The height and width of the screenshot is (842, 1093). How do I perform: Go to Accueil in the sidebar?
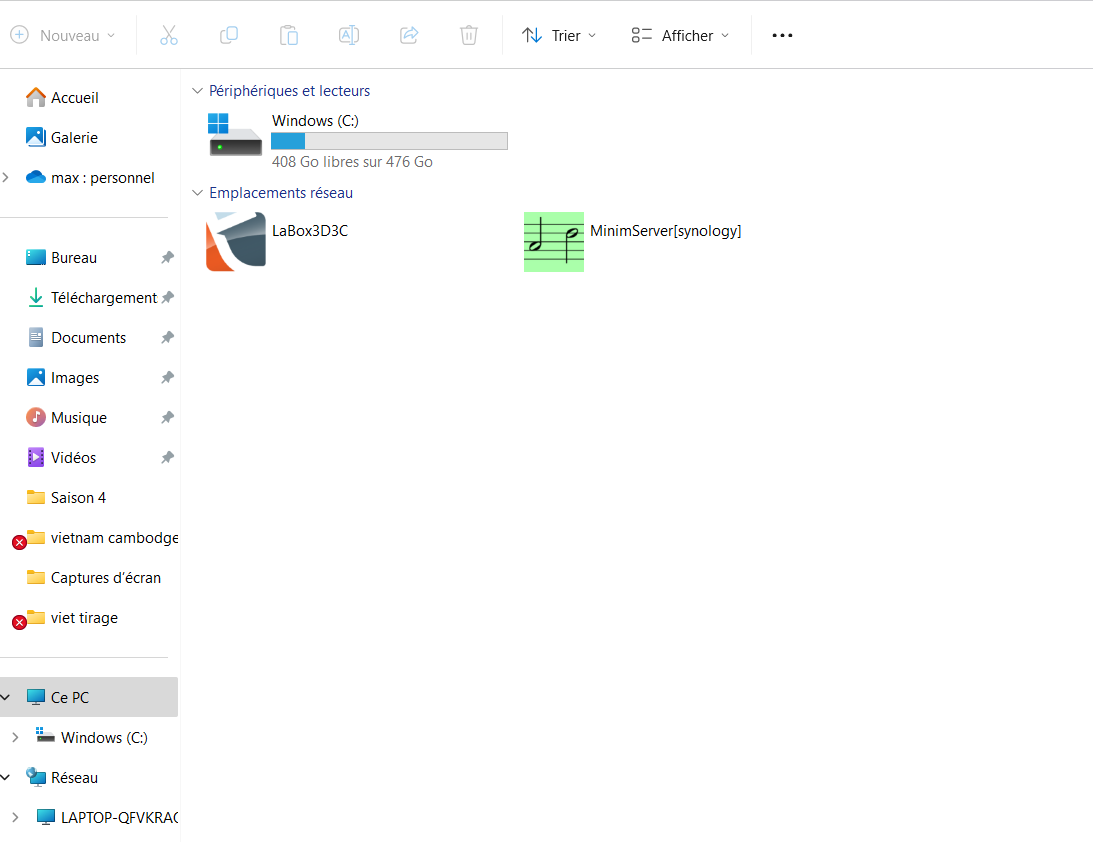[74, 98]
